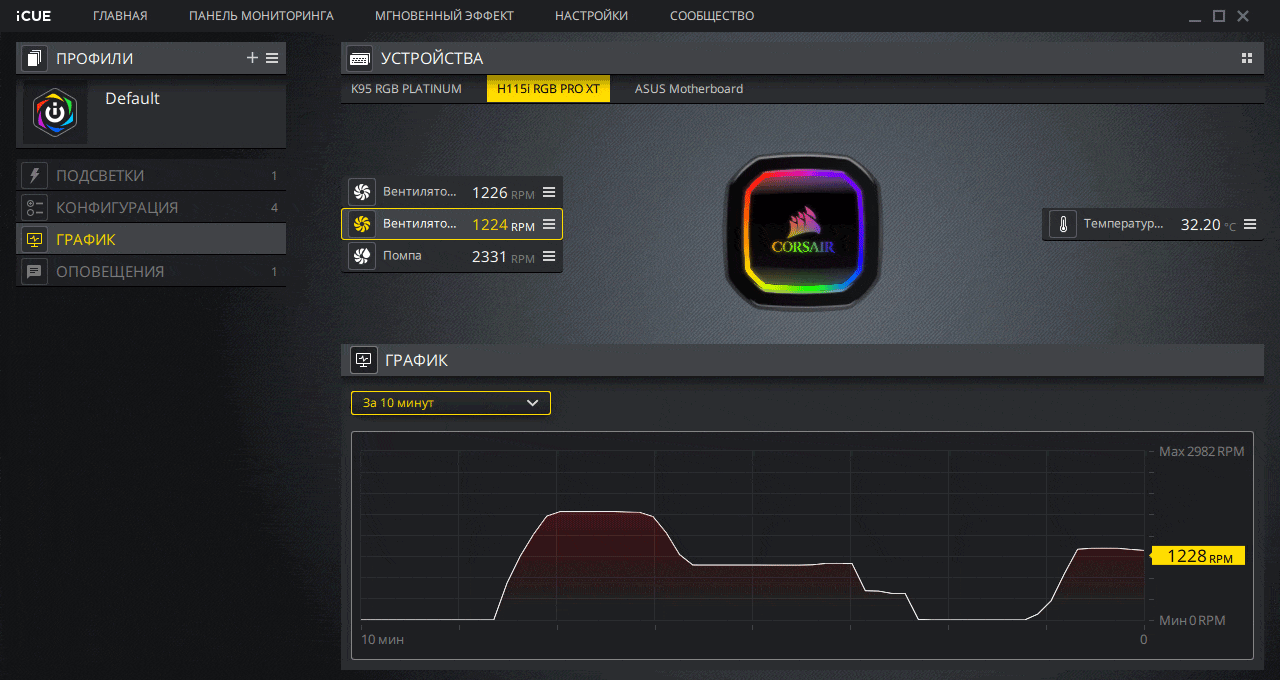Open the НАСТРОЙКИ menu

tap(591, 16)
